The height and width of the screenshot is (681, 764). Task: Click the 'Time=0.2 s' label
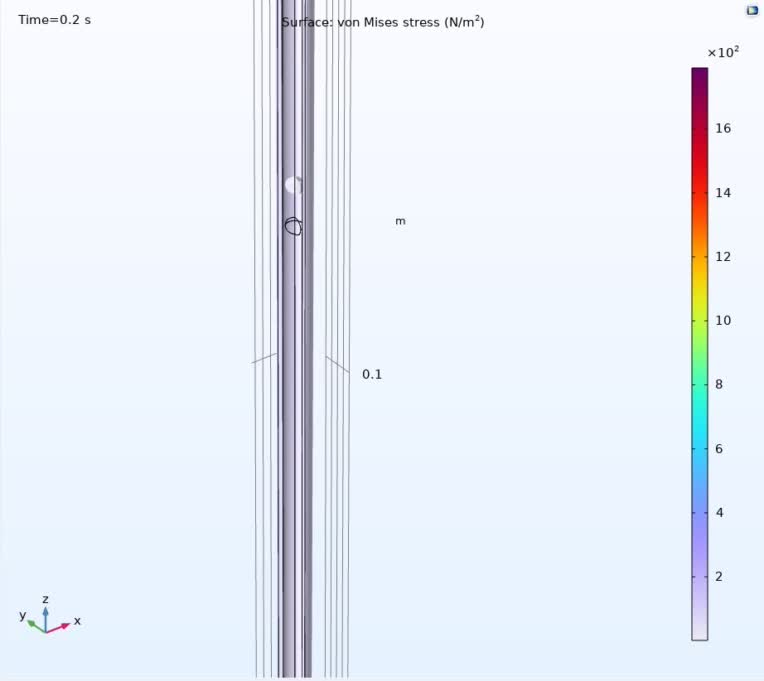55,20
